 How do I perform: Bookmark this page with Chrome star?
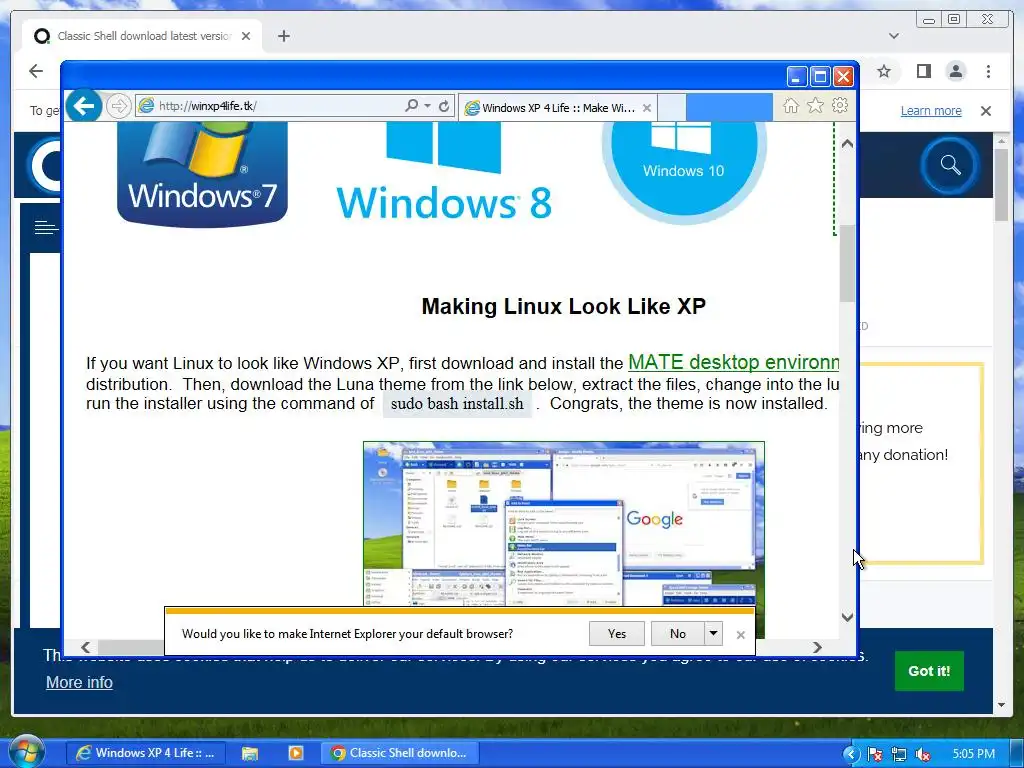tap(884, 71)
